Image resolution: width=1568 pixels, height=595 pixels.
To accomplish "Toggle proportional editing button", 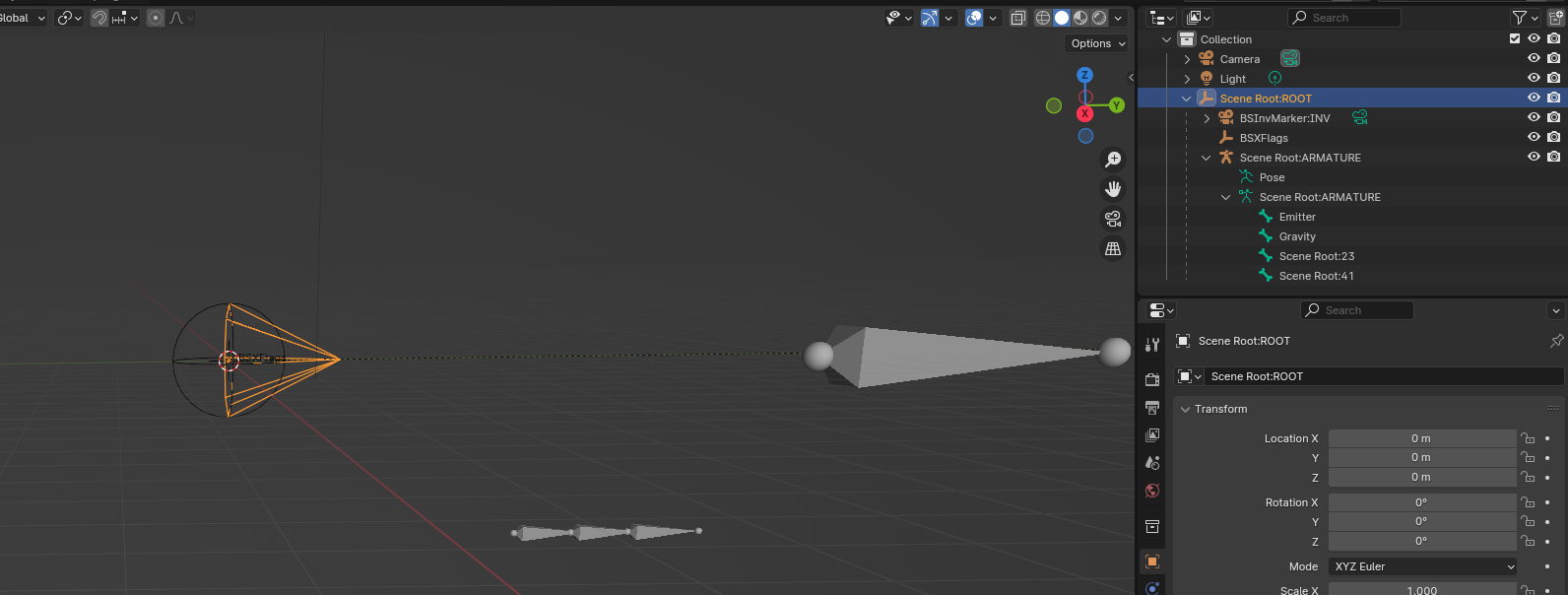I will click(x=156, y=18).
